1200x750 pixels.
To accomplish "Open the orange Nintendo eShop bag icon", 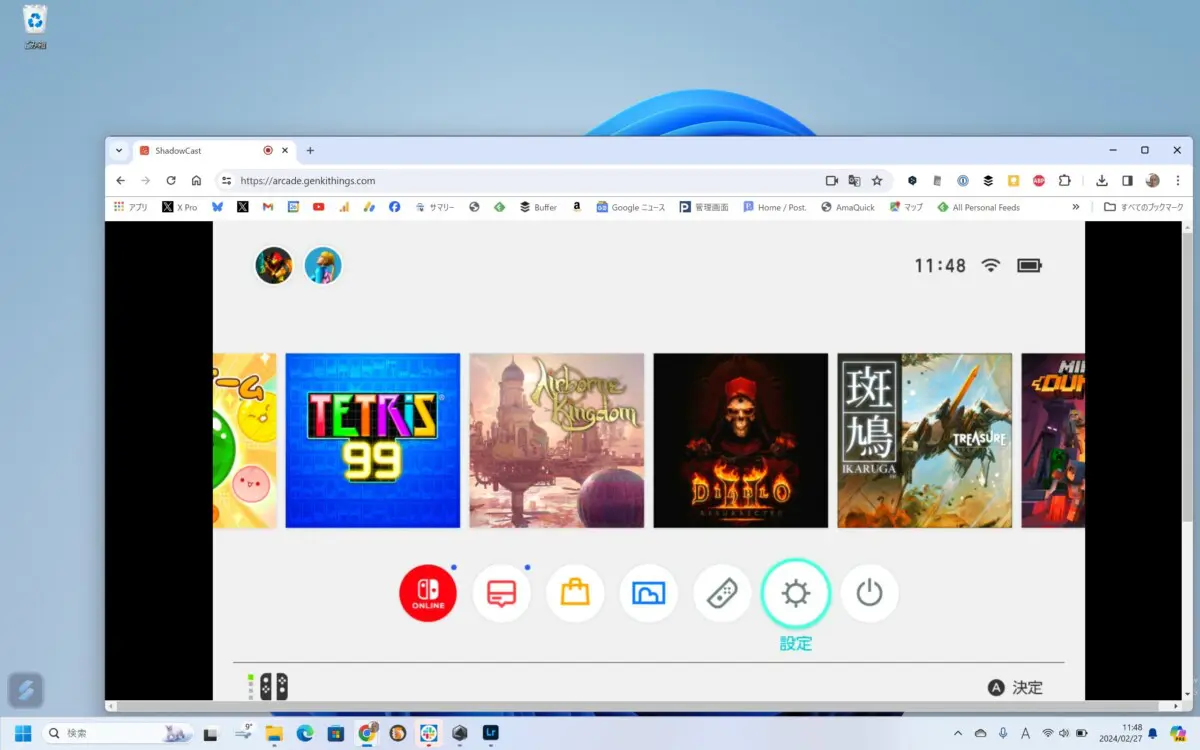I will point(575,593).
